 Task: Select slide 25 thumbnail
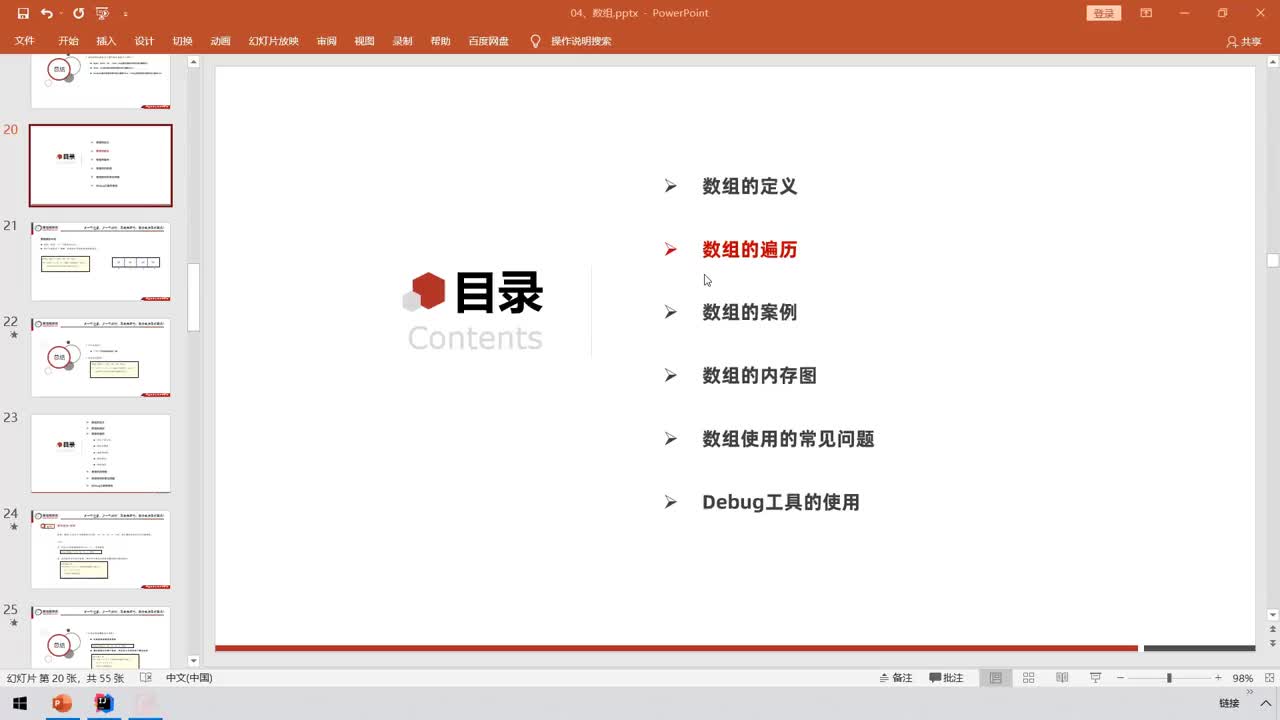[100, 637]
